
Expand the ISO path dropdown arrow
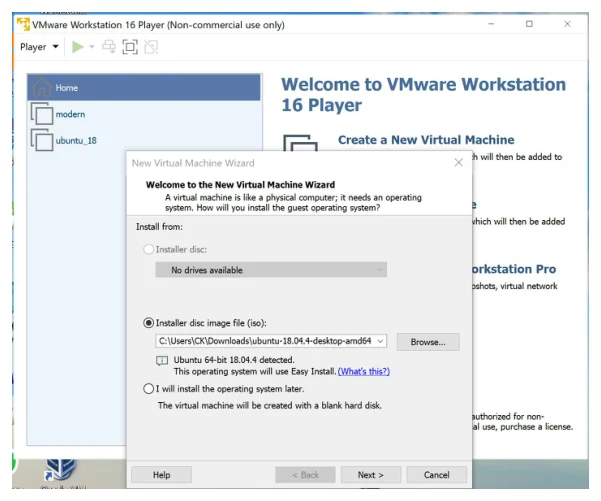coord(380,341)
